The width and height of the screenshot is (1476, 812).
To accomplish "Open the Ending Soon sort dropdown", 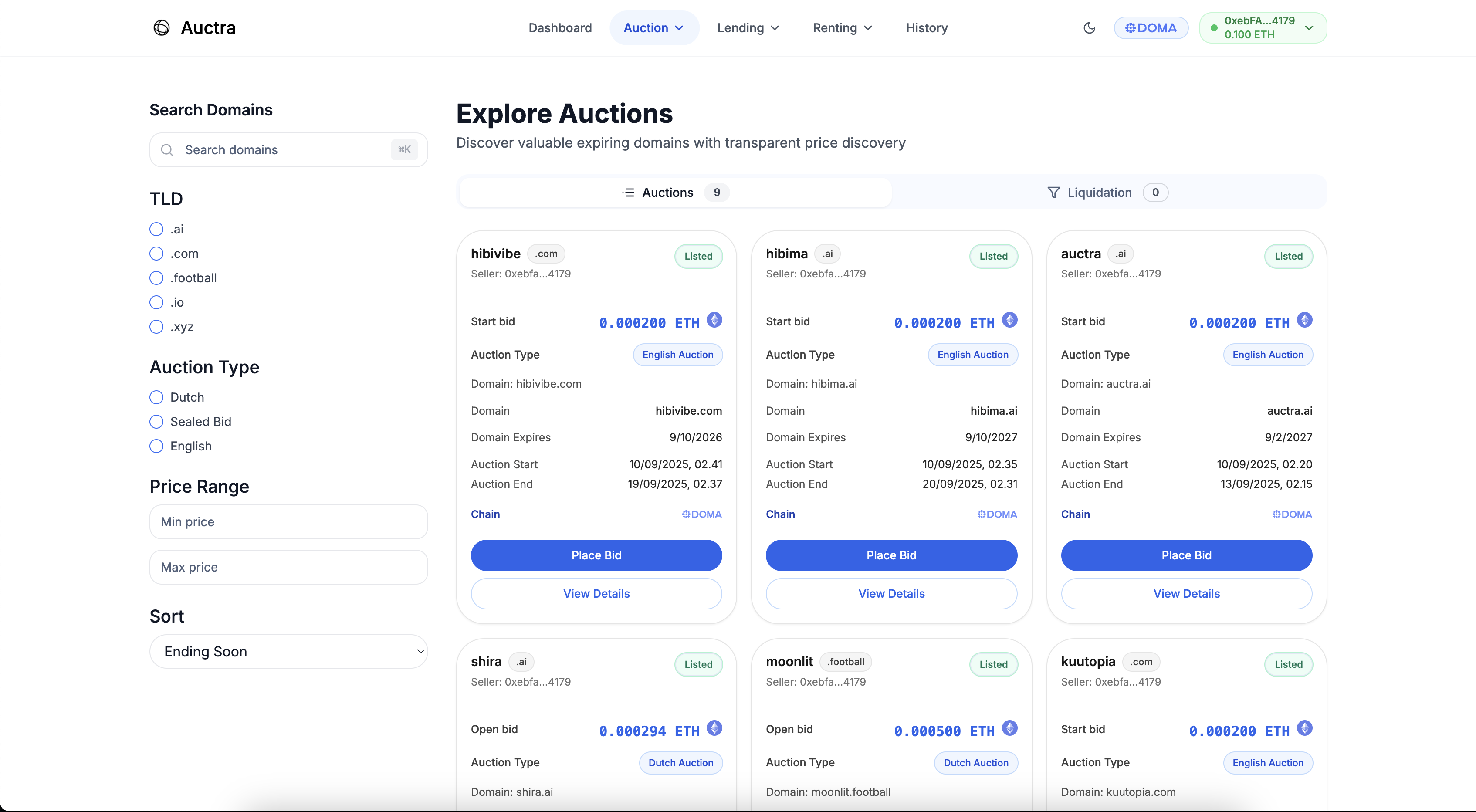I will point(288,652).
